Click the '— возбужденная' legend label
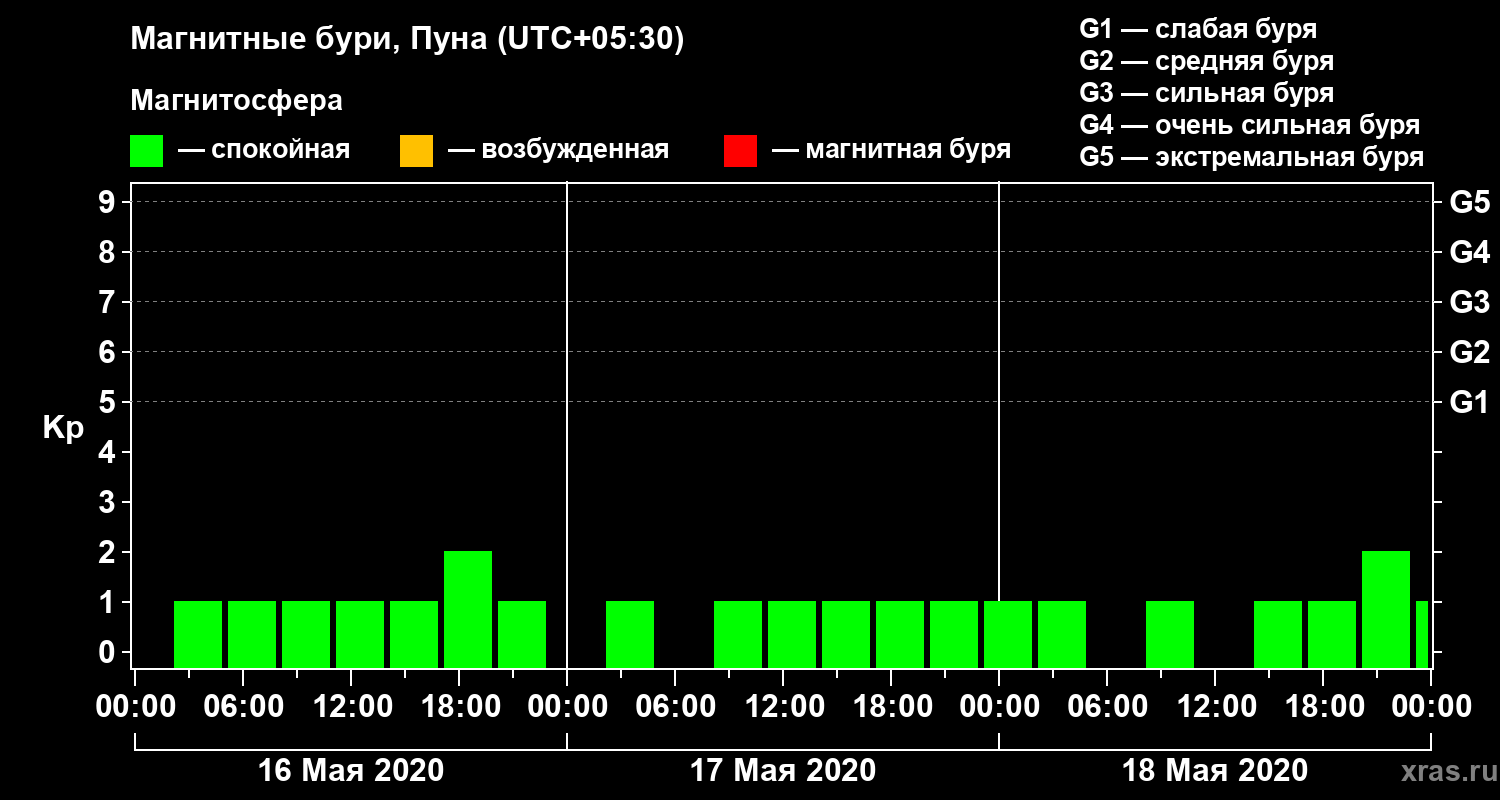Screen dimensions: 1500x800 point(558,150)
